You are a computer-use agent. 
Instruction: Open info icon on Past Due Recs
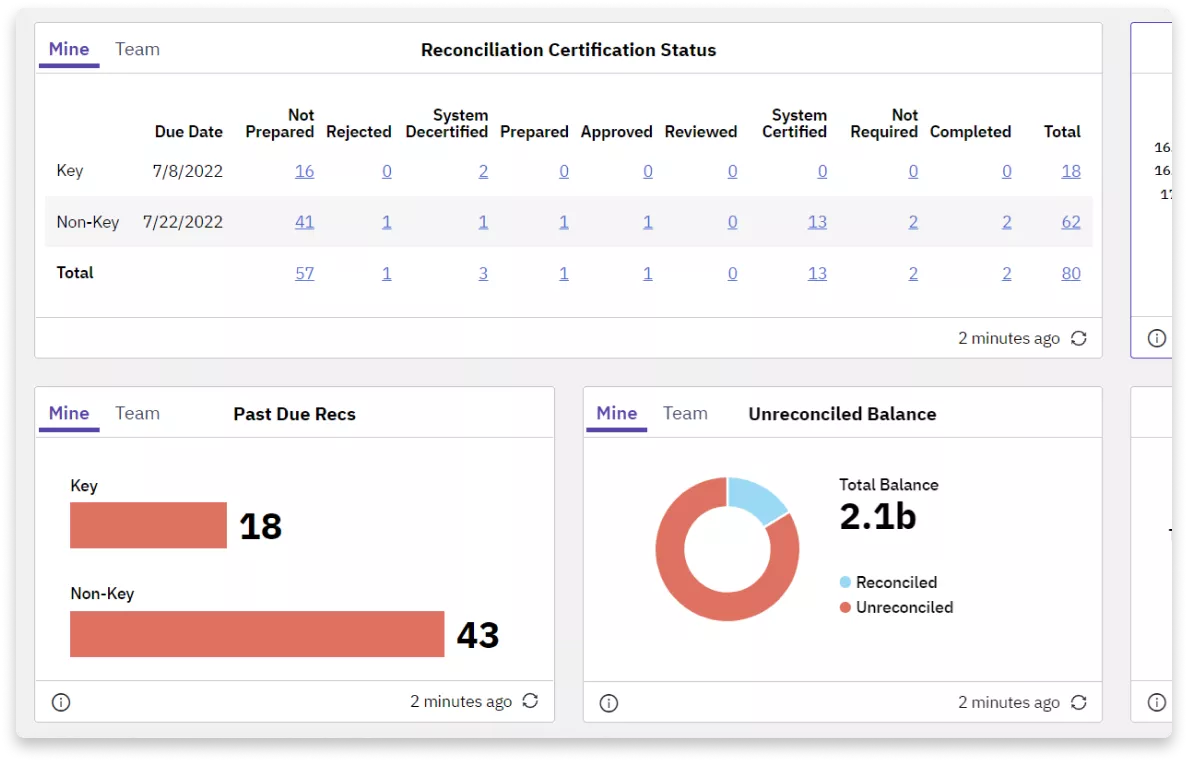61,702
